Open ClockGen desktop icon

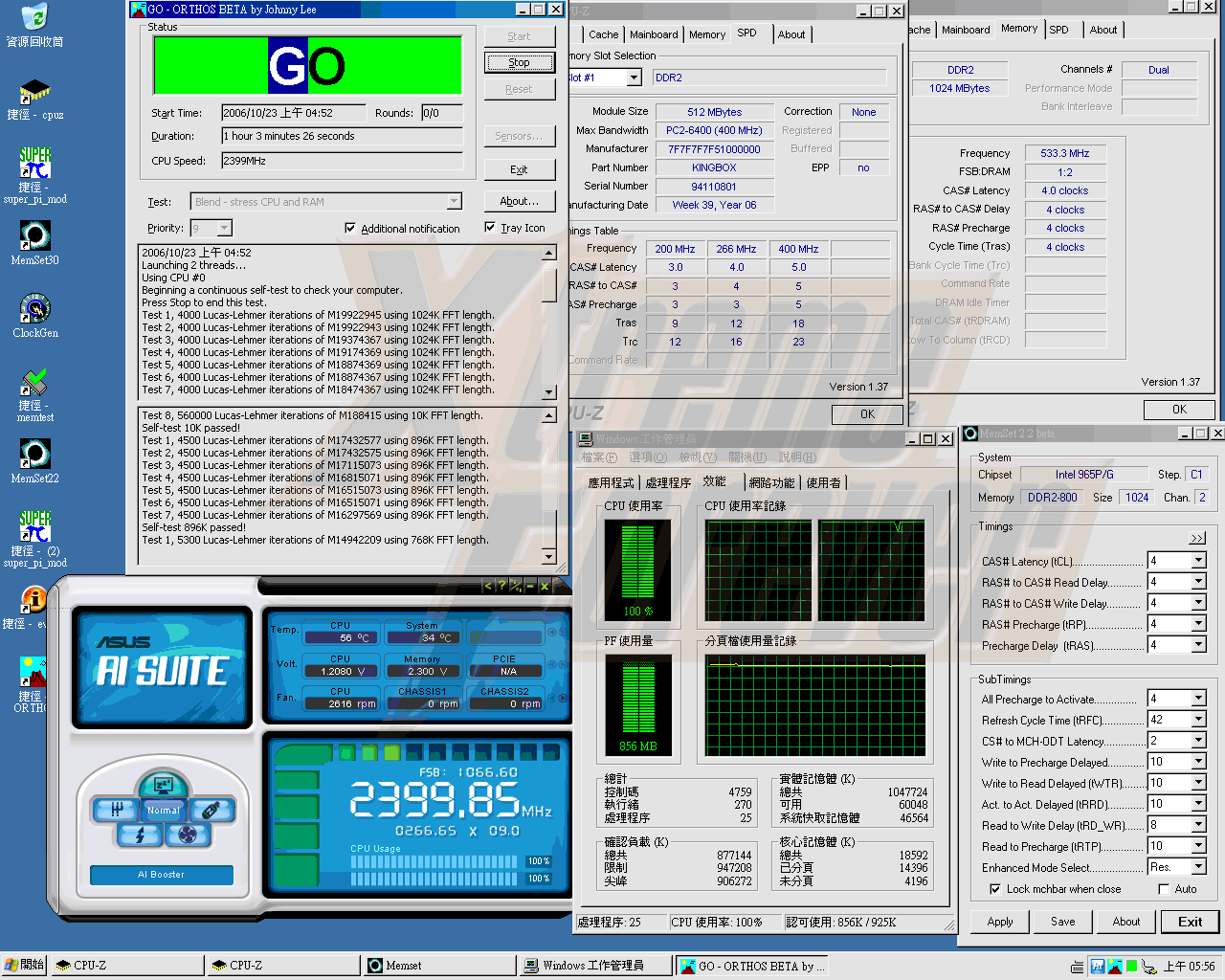pos(34,317)
